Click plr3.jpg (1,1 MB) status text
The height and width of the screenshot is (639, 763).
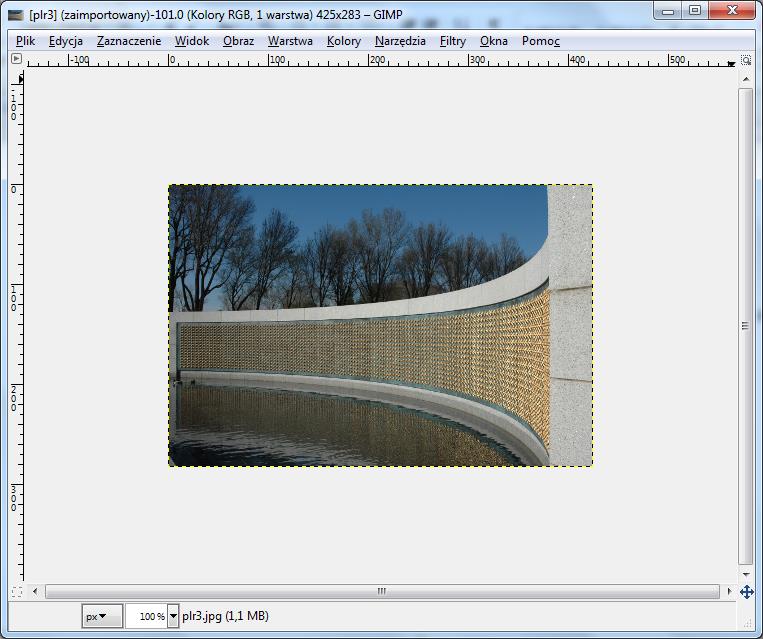[x=225, y=616]
